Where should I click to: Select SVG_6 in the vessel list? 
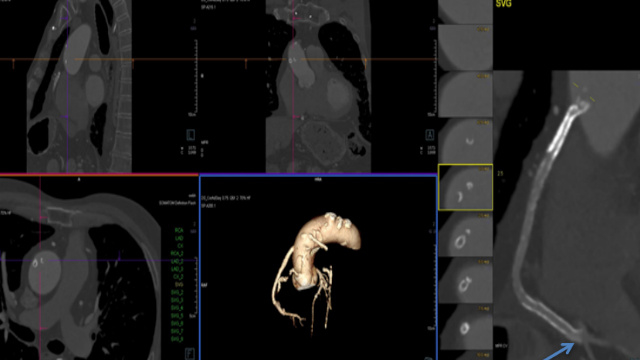coord(177,324)
